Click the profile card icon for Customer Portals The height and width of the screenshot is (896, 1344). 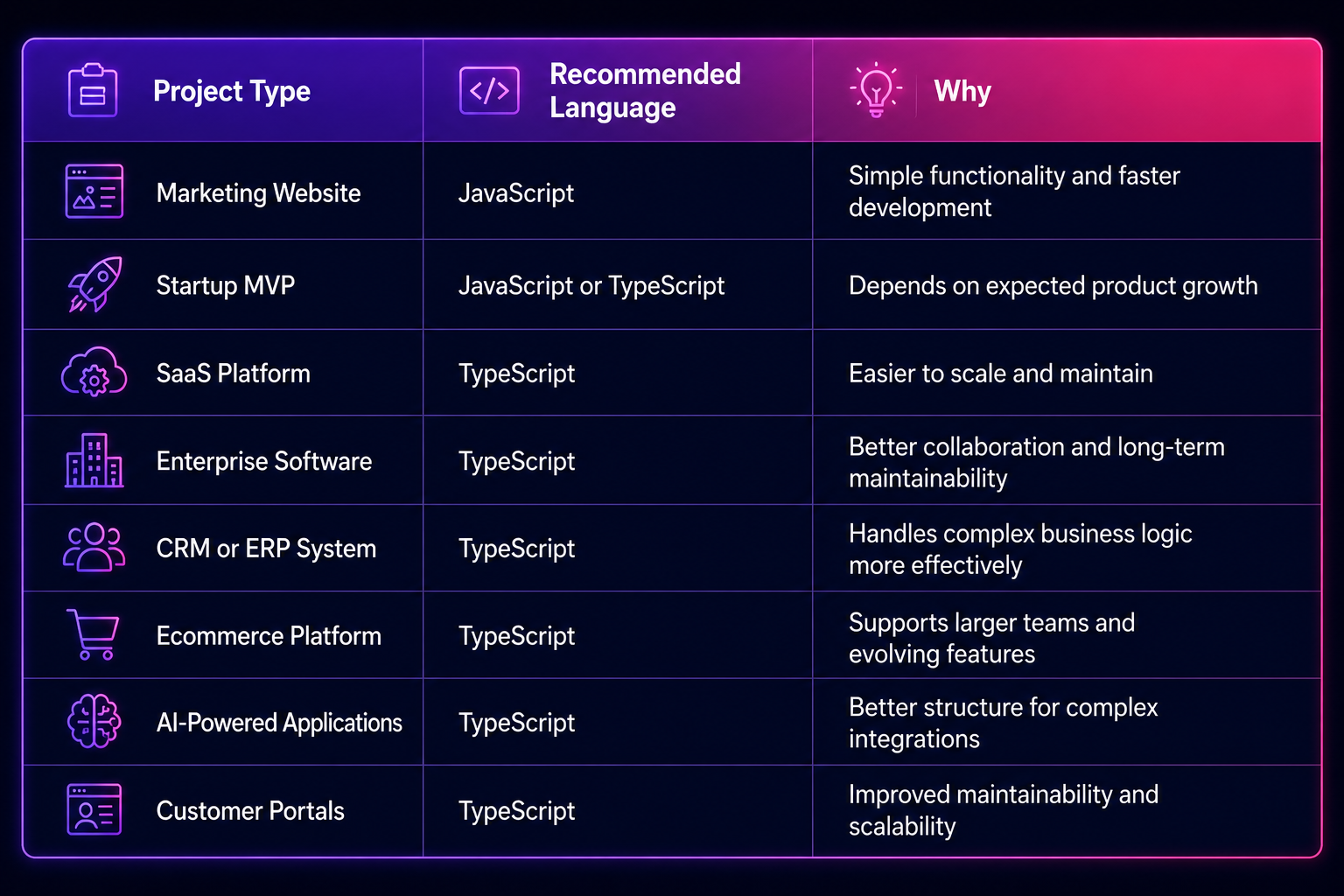94,809
